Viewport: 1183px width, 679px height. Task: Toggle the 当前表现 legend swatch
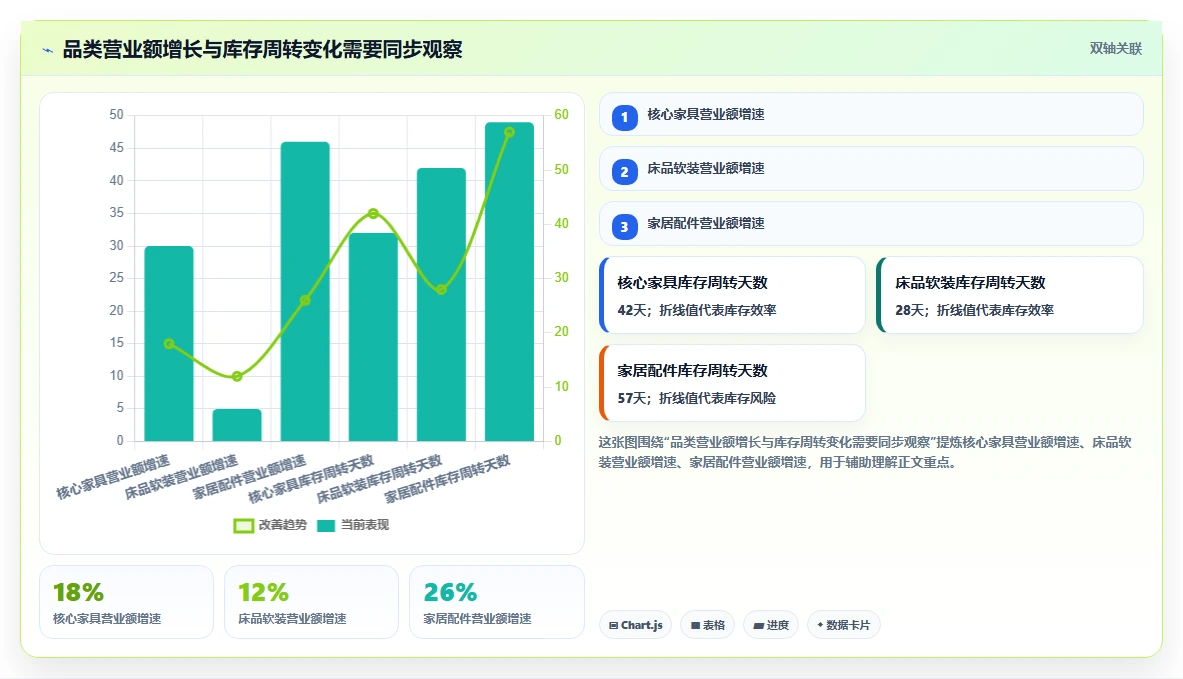pyautogui.click(x=326, y=525)
